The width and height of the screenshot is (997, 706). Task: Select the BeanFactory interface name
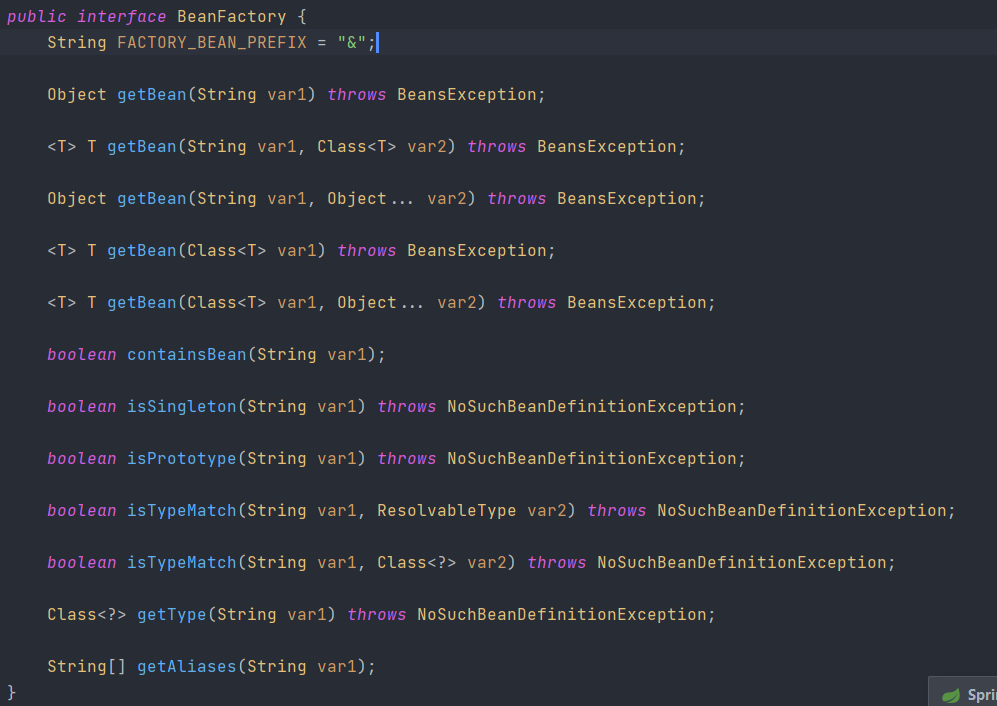[x=231, y=17]
